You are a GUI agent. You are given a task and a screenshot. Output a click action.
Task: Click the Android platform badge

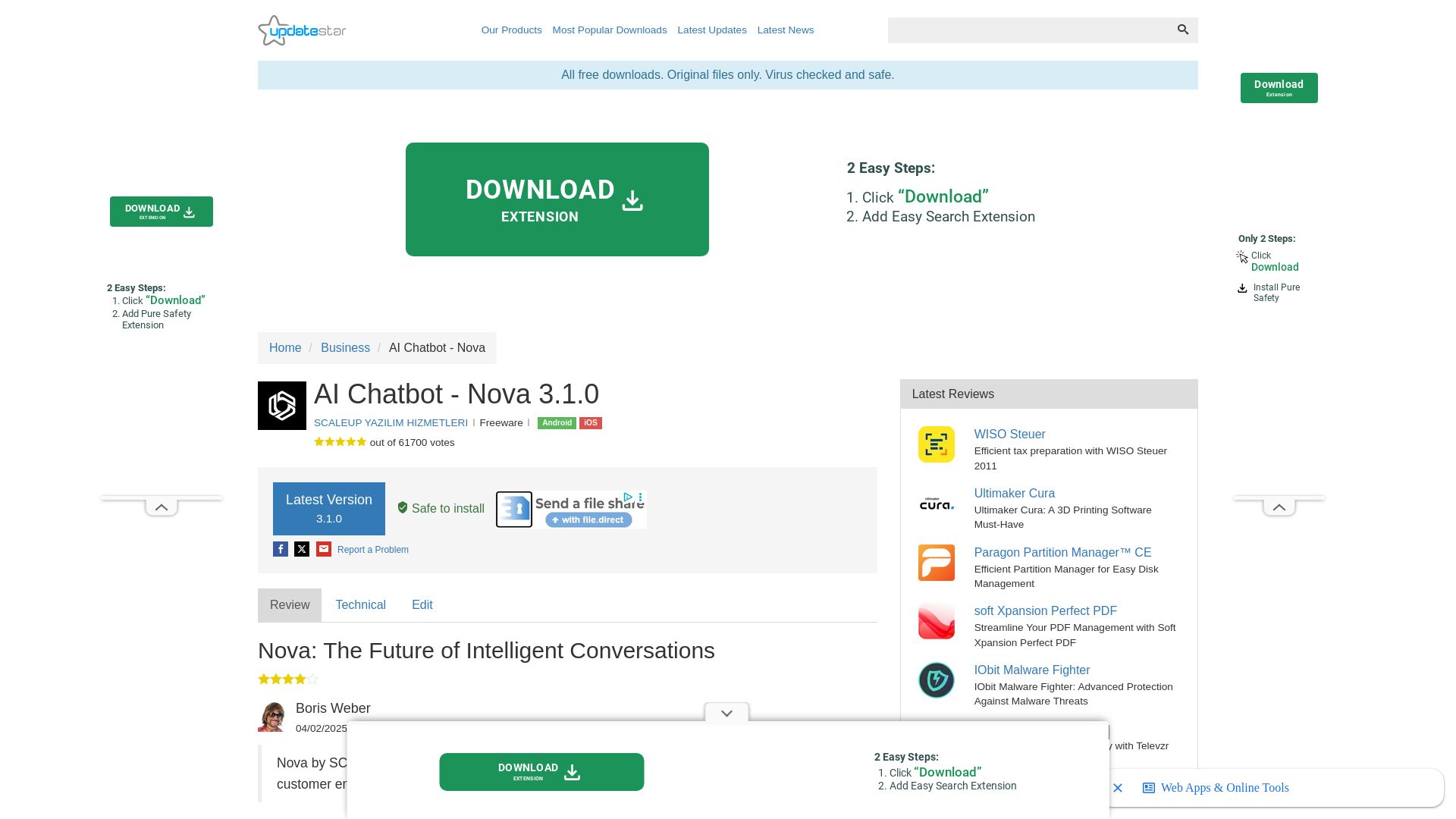tap(557, 423)
